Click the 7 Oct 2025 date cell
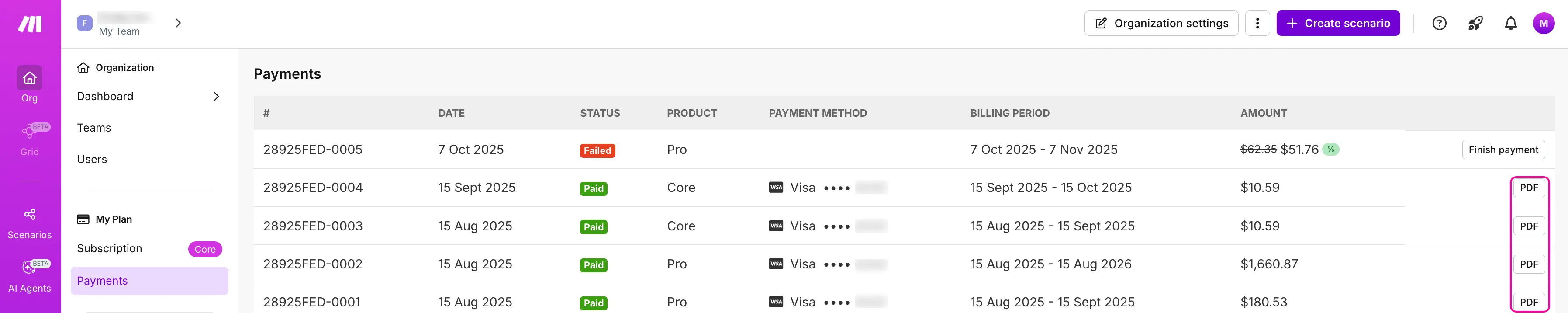 pos(470,150)
